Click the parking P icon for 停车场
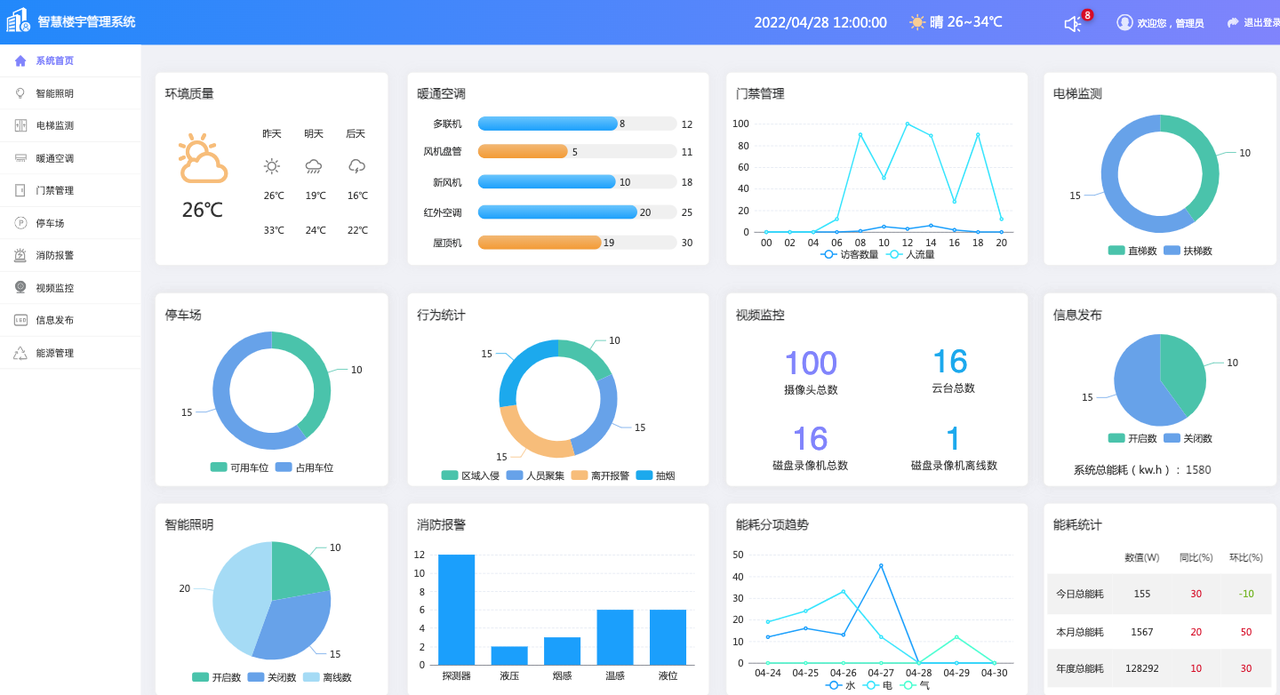The height and width of the screenshot is (695, 1280). 20,223
